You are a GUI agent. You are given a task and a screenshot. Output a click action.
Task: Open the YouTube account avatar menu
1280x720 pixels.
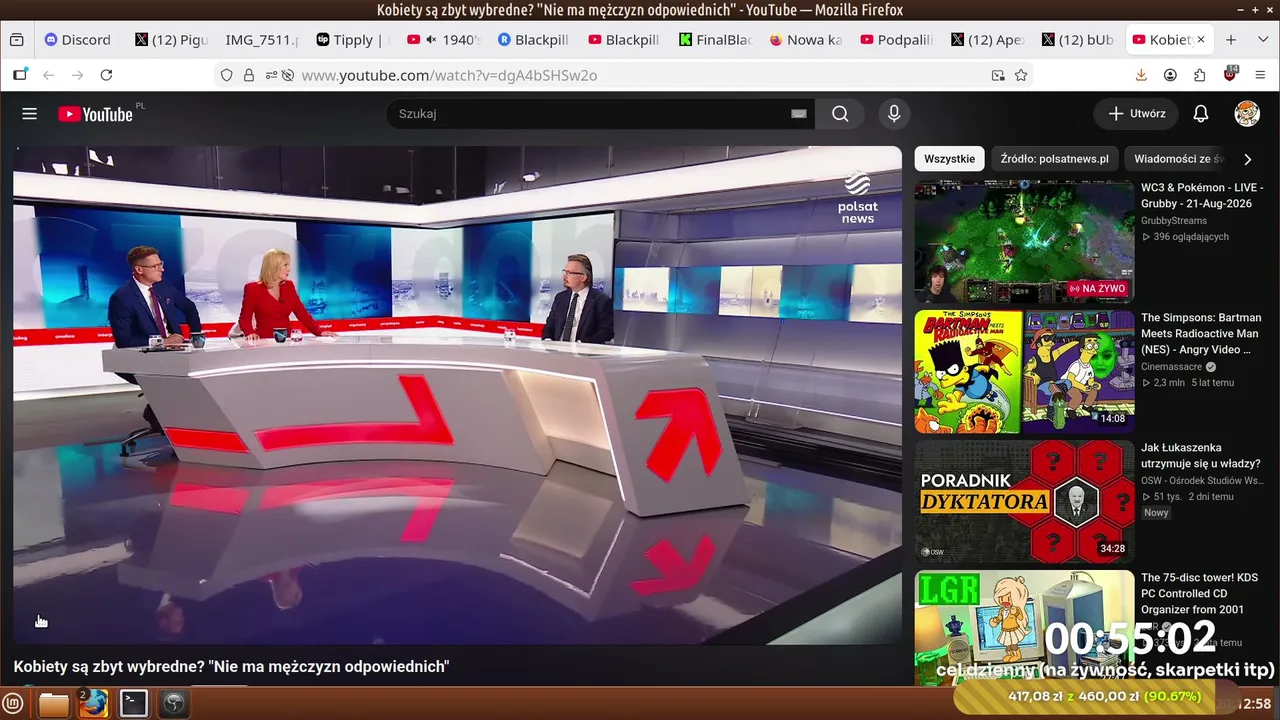1247,114
